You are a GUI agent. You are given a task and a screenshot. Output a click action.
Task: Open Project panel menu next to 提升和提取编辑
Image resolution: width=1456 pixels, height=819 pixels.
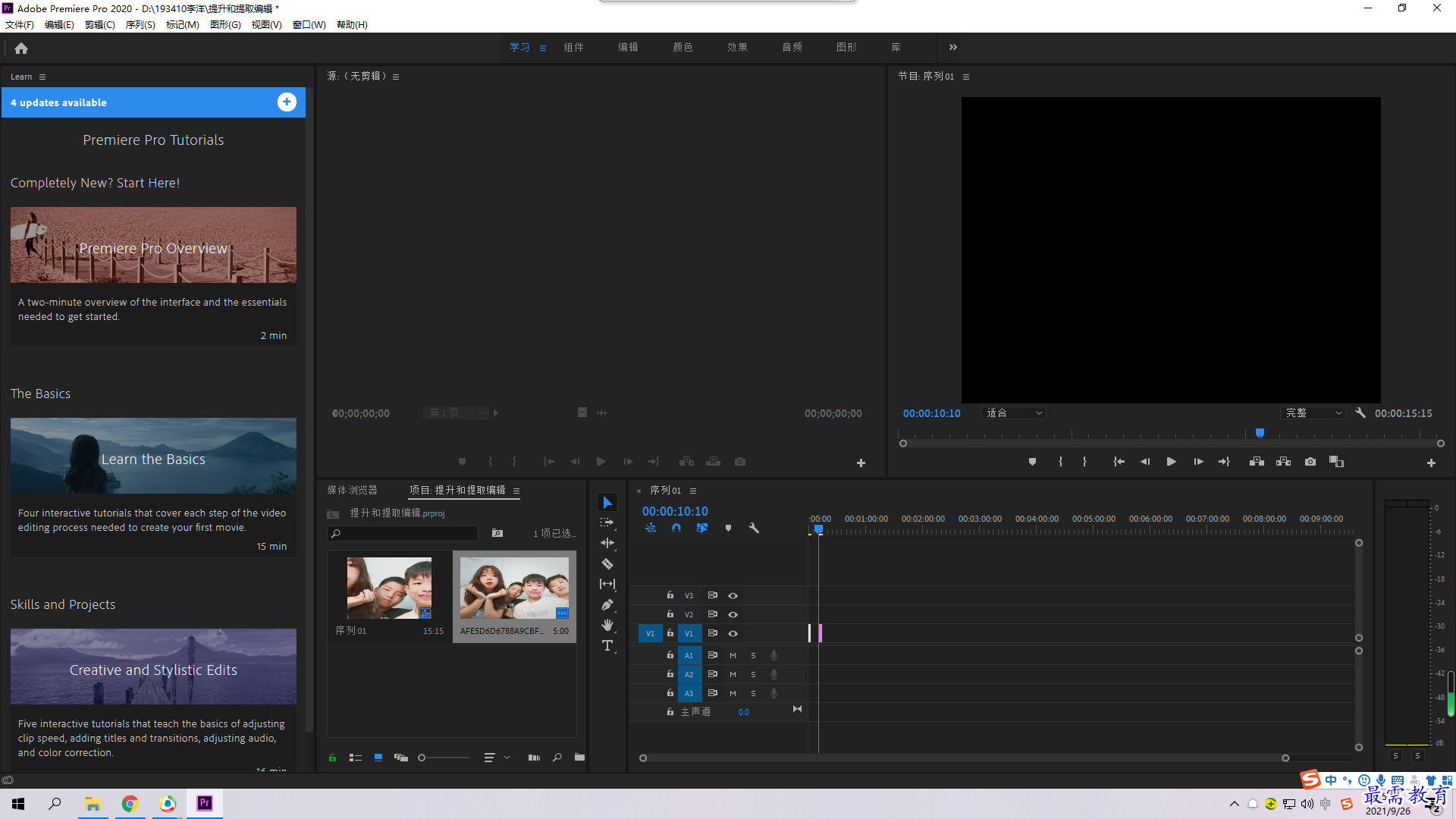coord(516,491)
